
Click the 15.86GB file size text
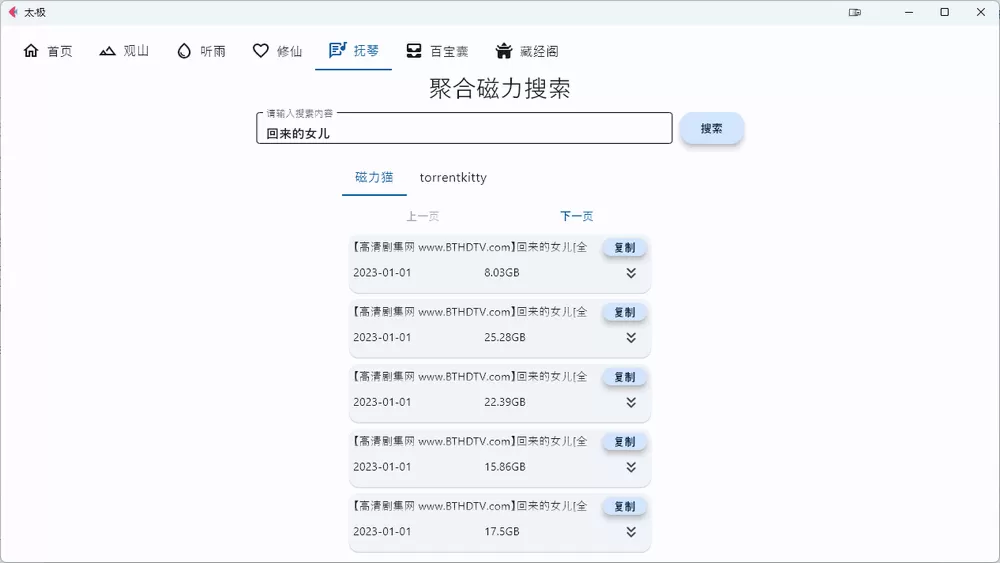click(504, 467)
